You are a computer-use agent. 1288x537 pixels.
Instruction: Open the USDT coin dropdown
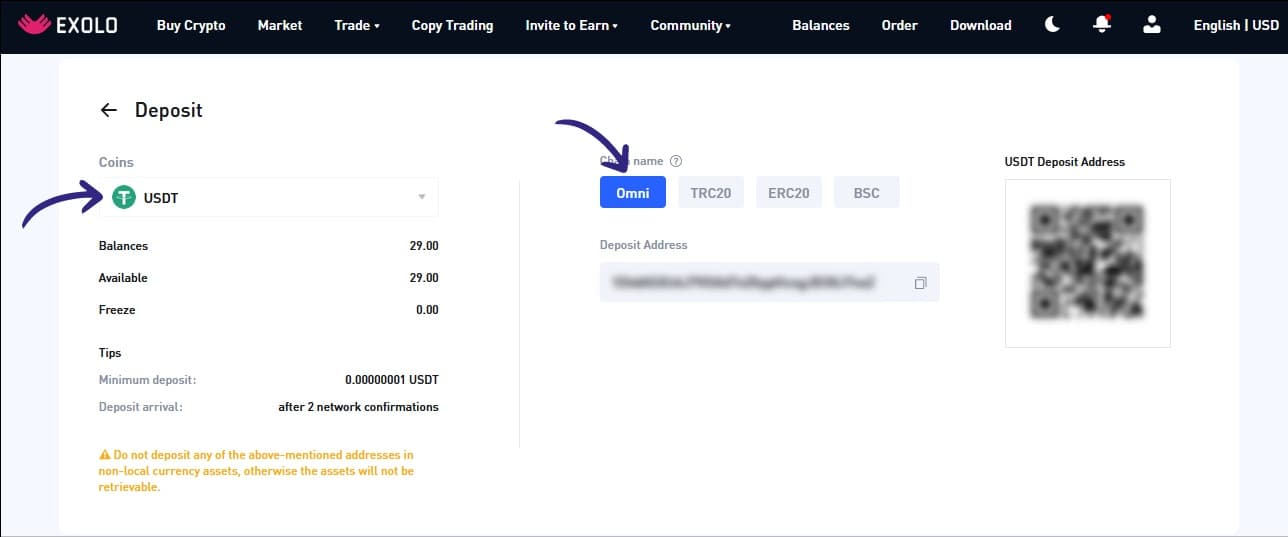coord(269,197)
